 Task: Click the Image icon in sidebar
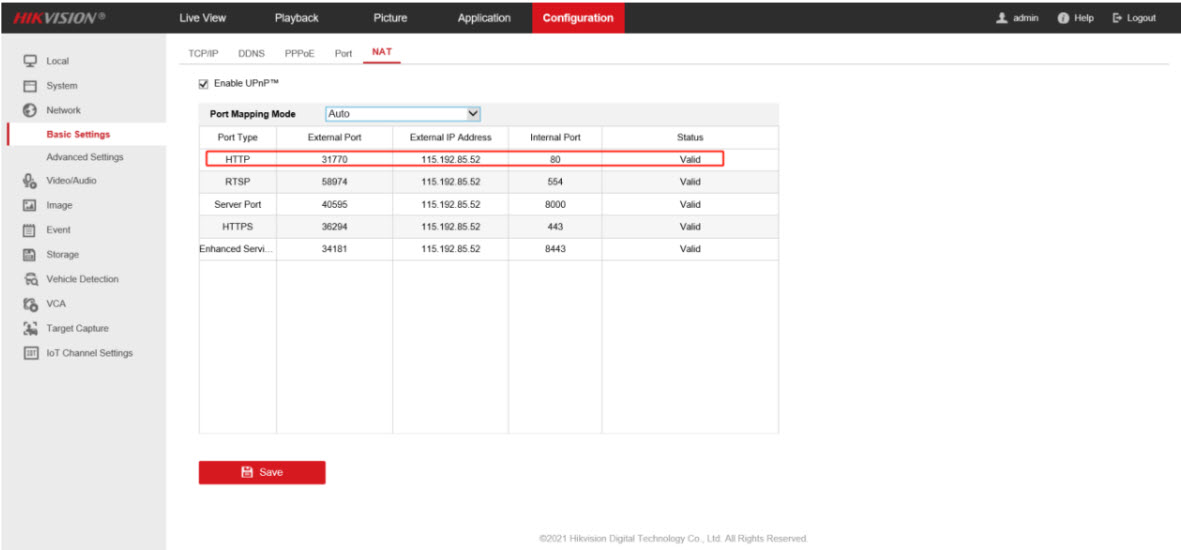point(30,205)
